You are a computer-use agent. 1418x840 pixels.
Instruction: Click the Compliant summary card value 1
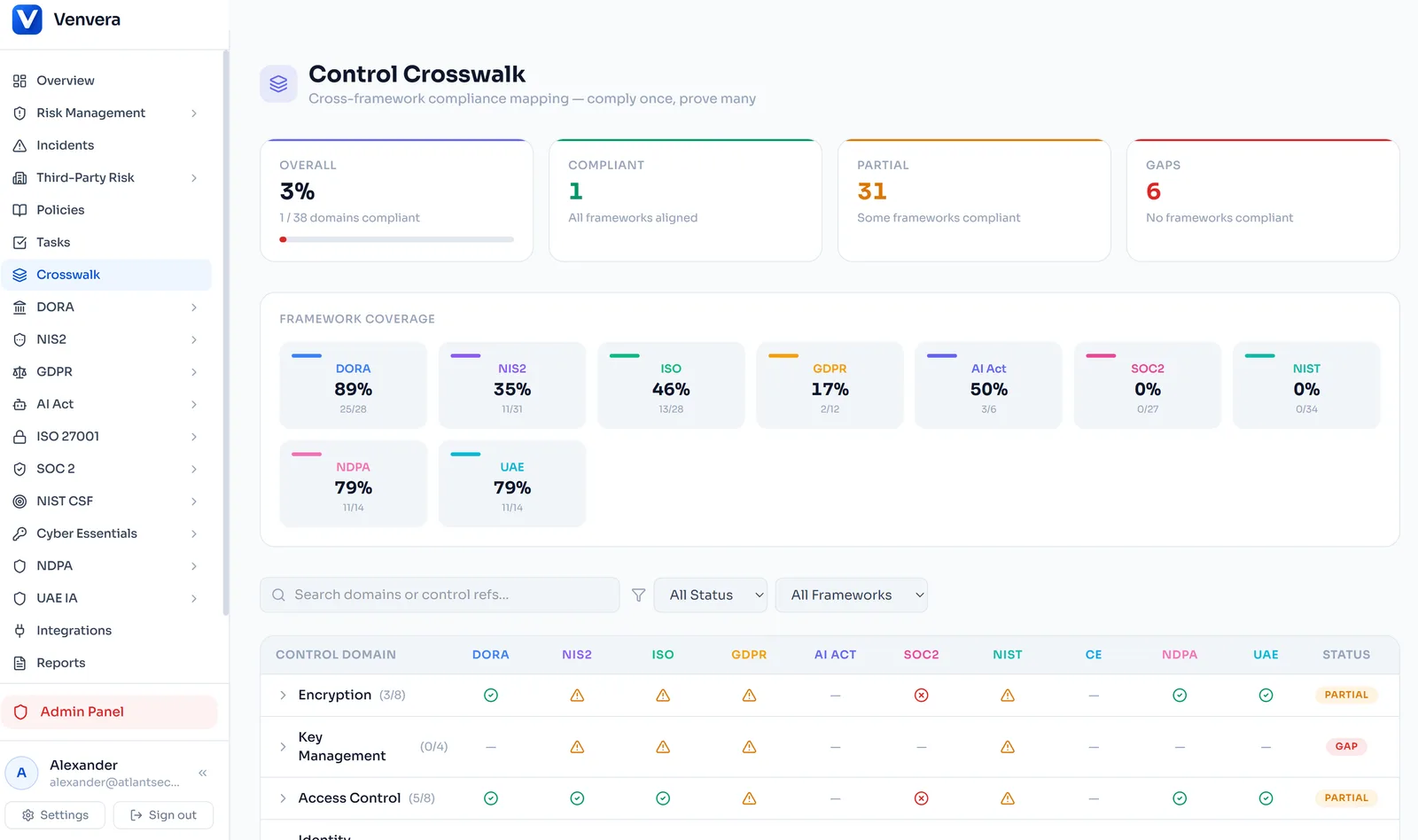(x=576, y=191)
